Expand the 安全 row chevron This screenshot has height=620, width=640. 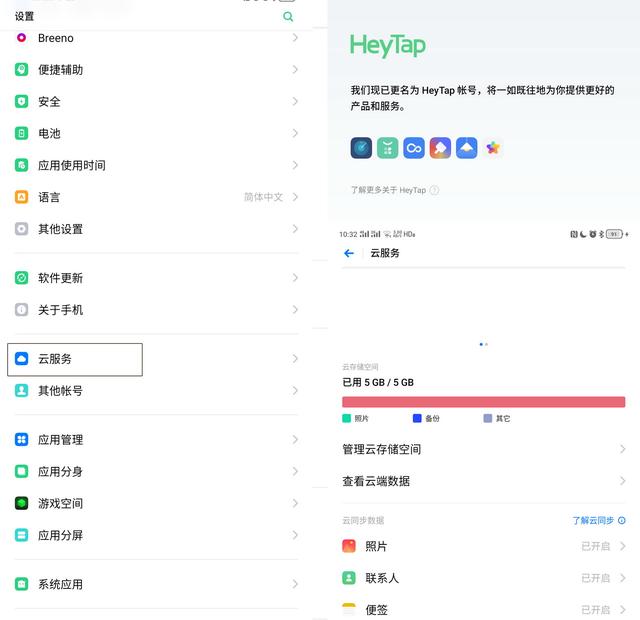tap(295, 101)
